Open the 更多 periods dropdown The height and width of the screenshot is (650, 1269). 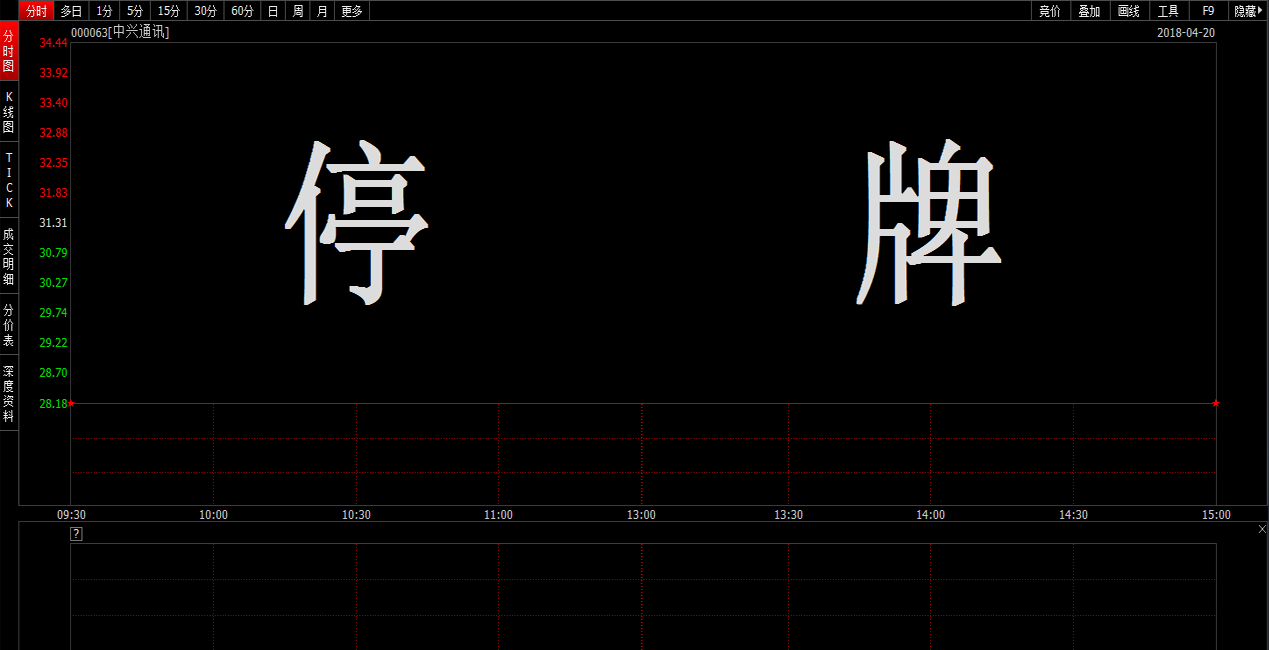click(352, 11)
